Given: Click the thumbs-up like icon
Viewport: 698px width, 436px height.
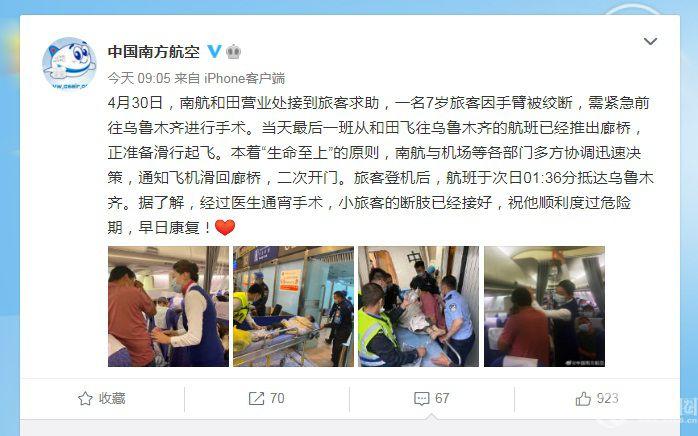Looking at the screenshot, I should coord(583,398).
